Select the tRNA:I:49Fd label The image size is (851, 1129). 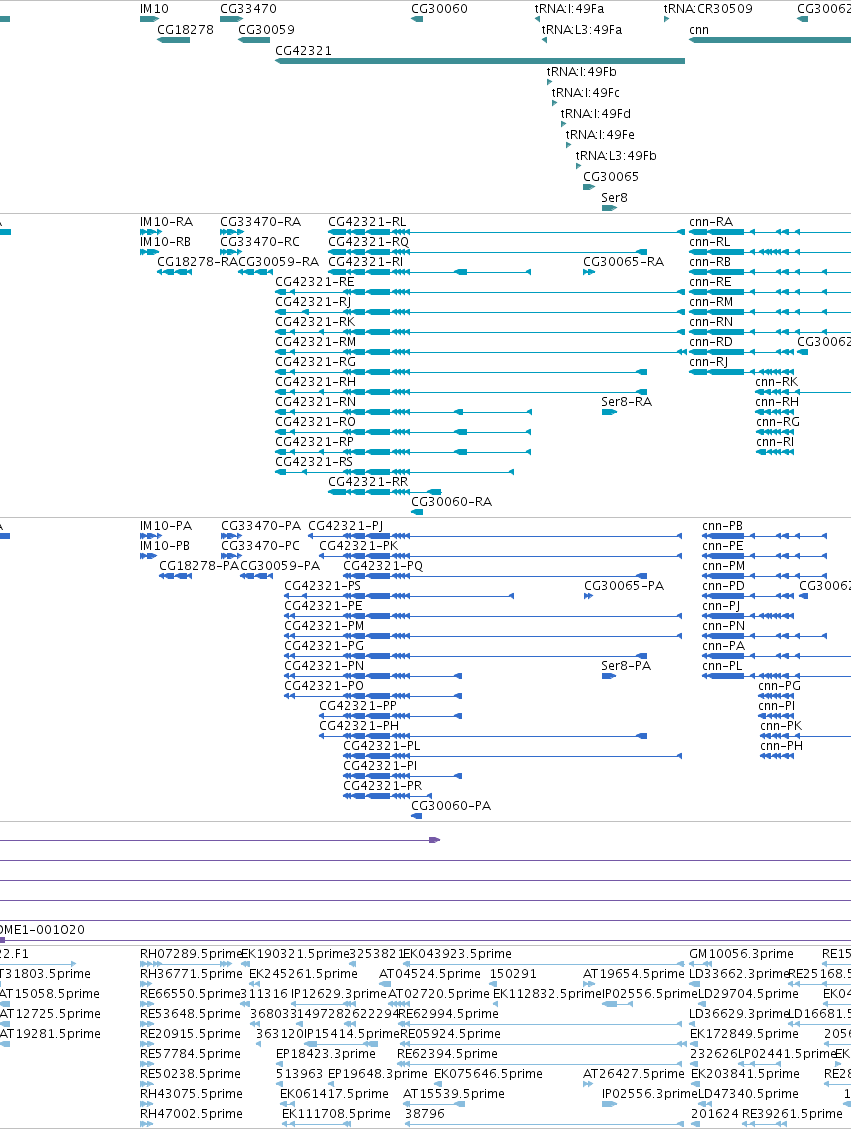tap(595, 113)
